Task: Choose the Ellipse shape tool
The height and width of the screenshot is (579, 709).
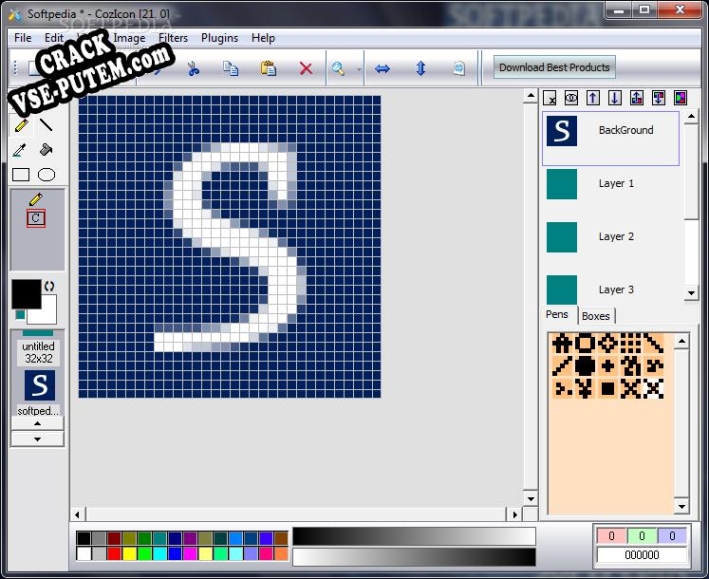Action: 46,175
